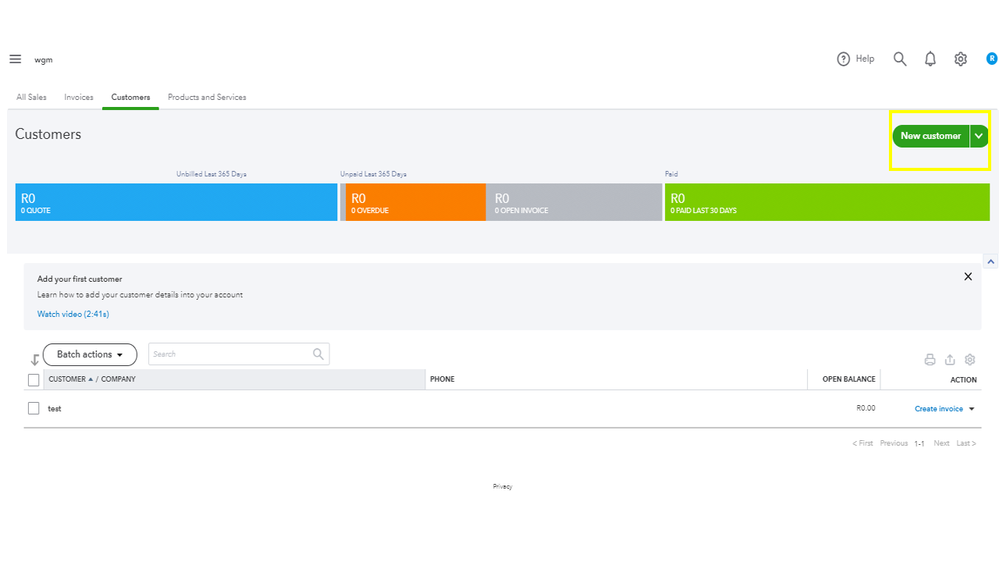
Task: Filter by the grey 0 OPEN INVOICE bar
Action: tap(574, 203)
